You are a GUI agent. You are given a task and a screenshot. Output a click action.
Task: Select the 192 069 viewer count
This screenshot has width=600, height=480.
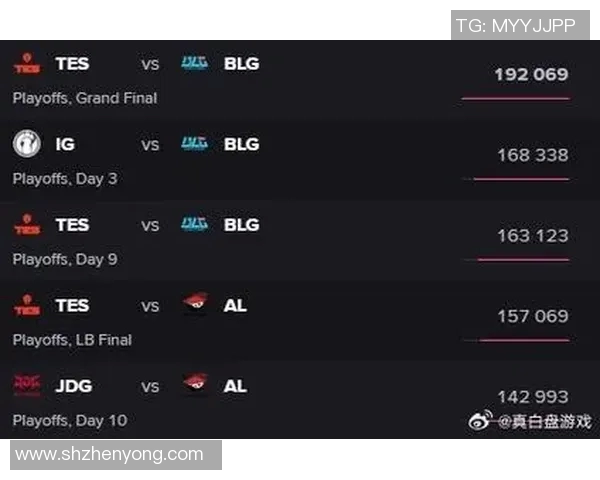coord(531,75)
